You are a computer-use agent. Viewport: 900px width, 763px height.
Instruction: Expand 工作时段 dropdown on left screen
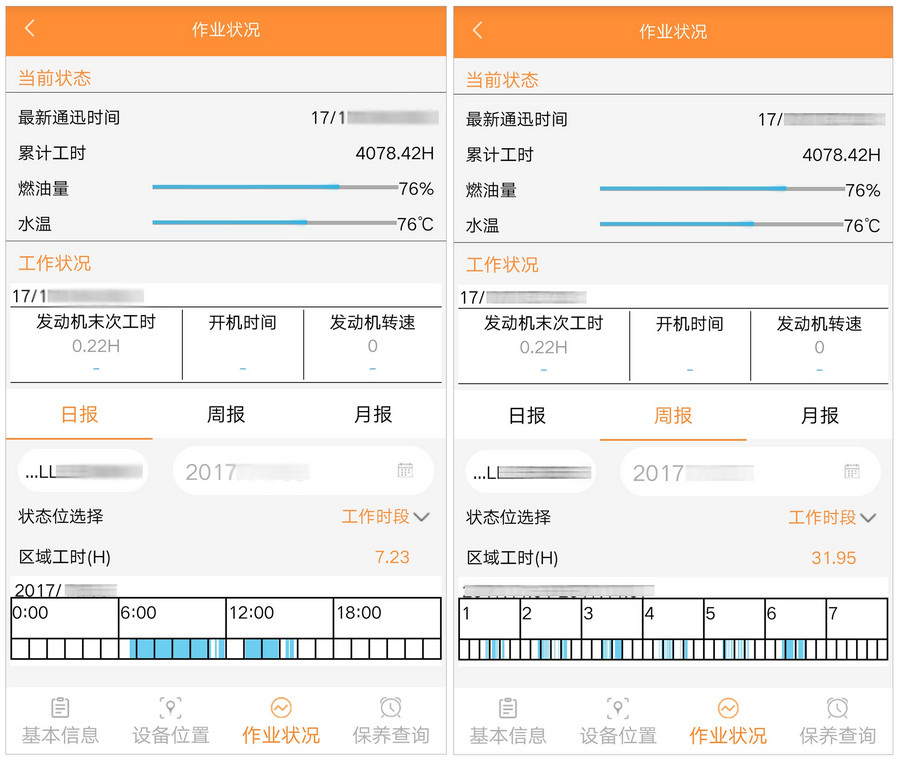point(386,517)
